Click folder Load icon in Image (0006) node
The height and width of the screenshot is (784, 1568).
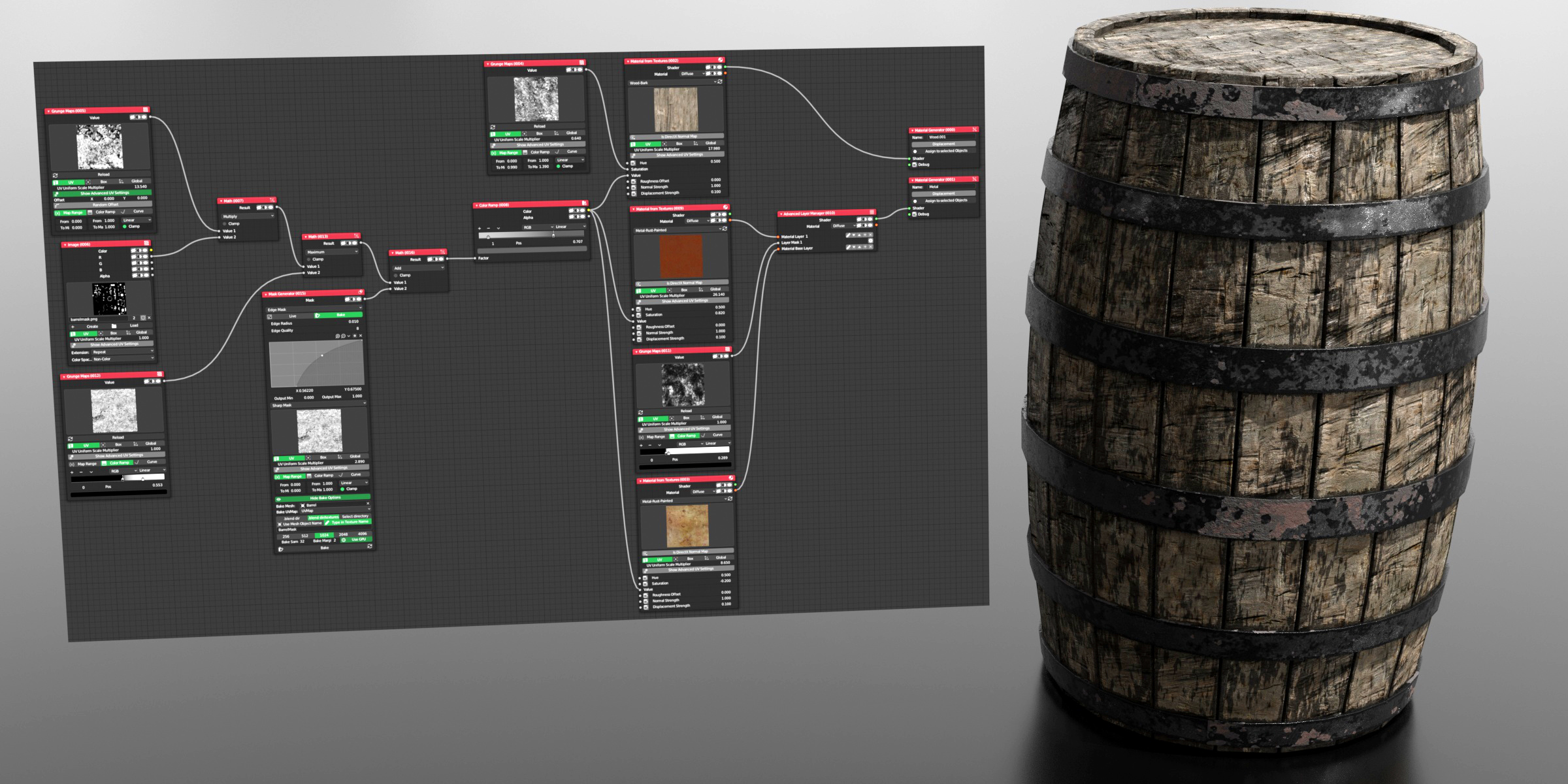[114, 325]
